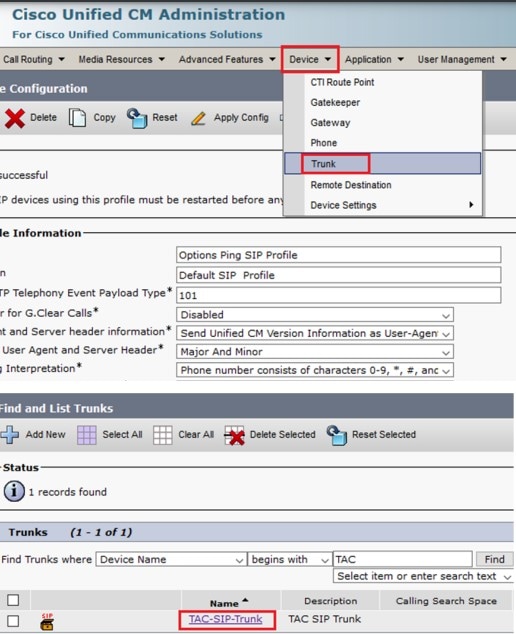Viewport: 516px width, 634px height.
Task: Click the pencil Apply Config icon
Action: coord(199,118)
